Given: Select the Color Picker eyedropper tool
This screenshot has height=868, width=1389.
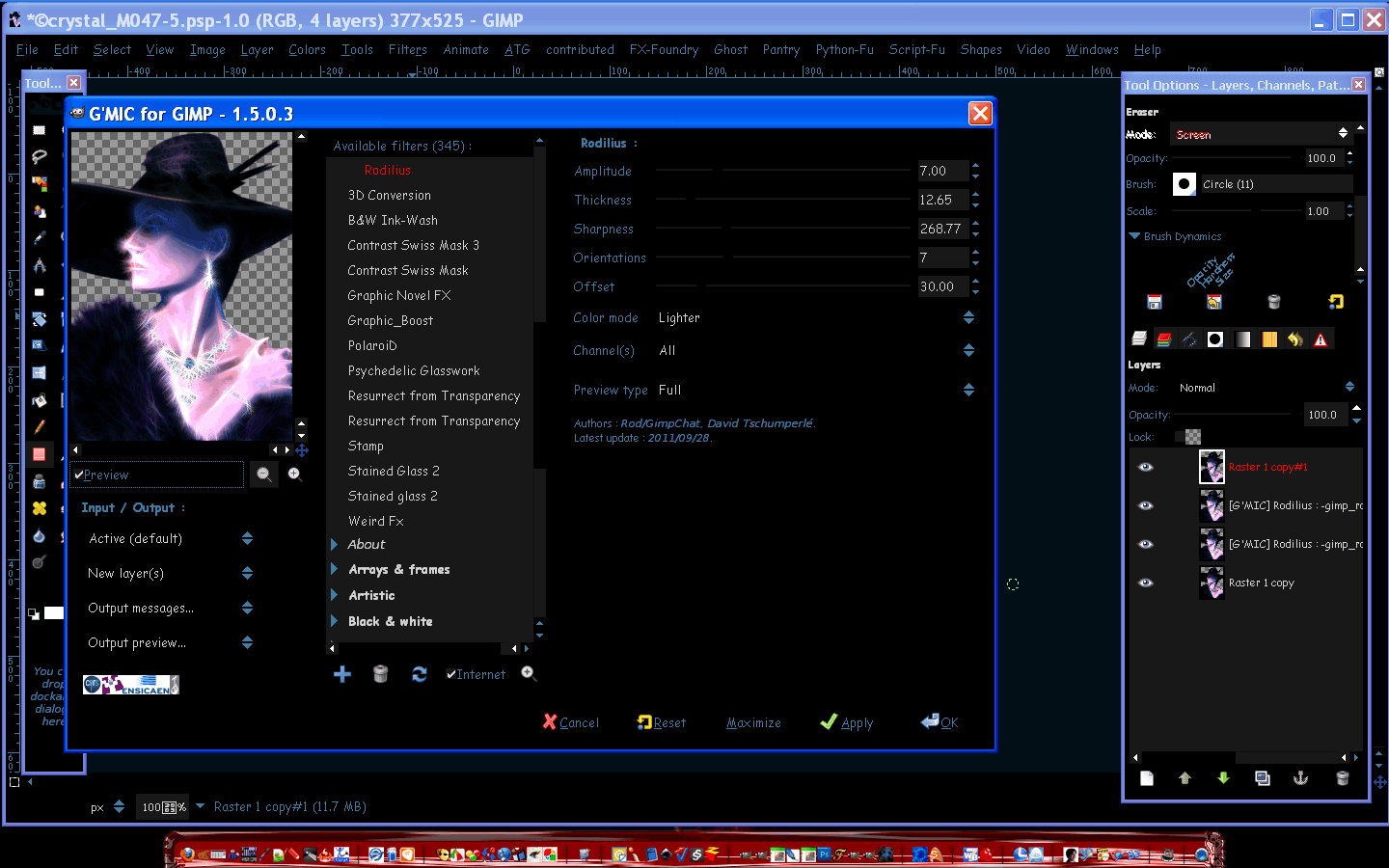Looking at the screenshot, I should [40, 237].
